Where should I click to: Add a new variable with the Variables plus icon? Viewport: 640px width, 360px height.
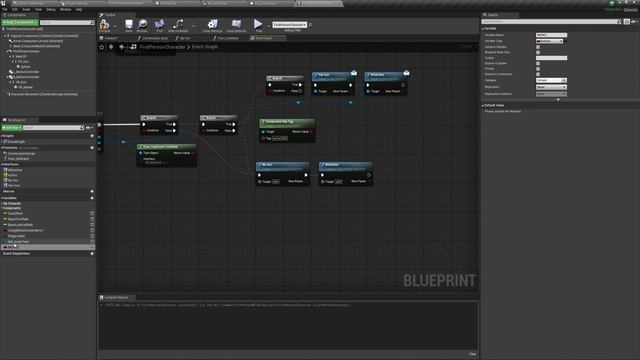click(92, 198)
